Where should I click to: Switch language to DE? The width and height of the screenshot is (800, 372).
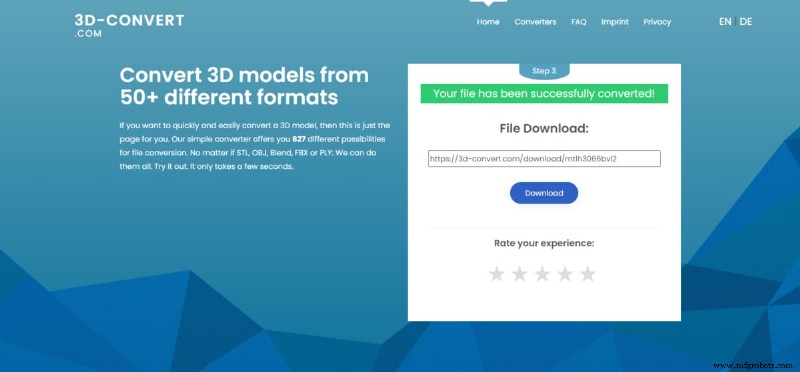coord(745,21)
